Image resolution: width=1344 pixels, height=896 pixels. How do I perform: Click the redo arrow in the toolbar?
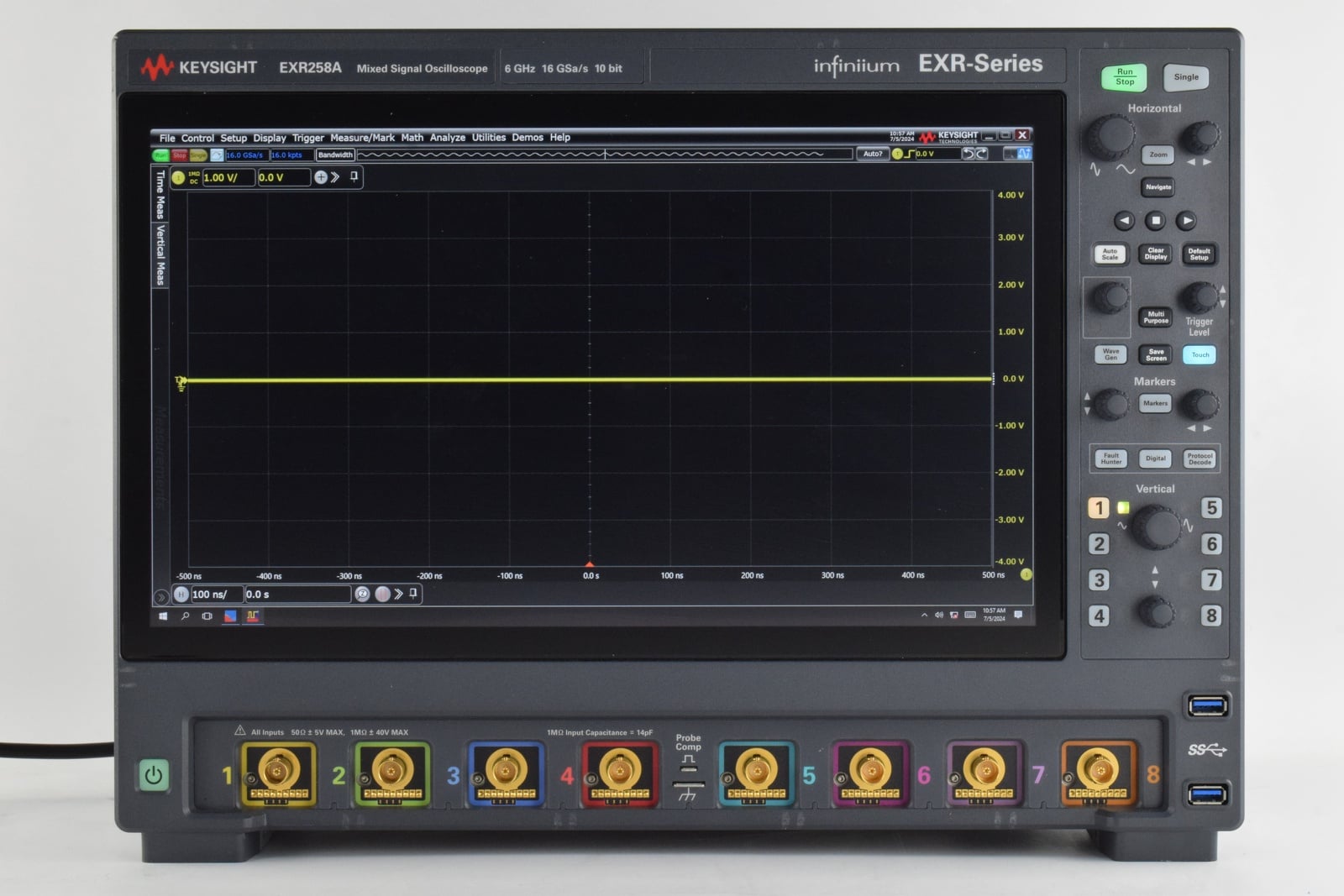(982, 154)
